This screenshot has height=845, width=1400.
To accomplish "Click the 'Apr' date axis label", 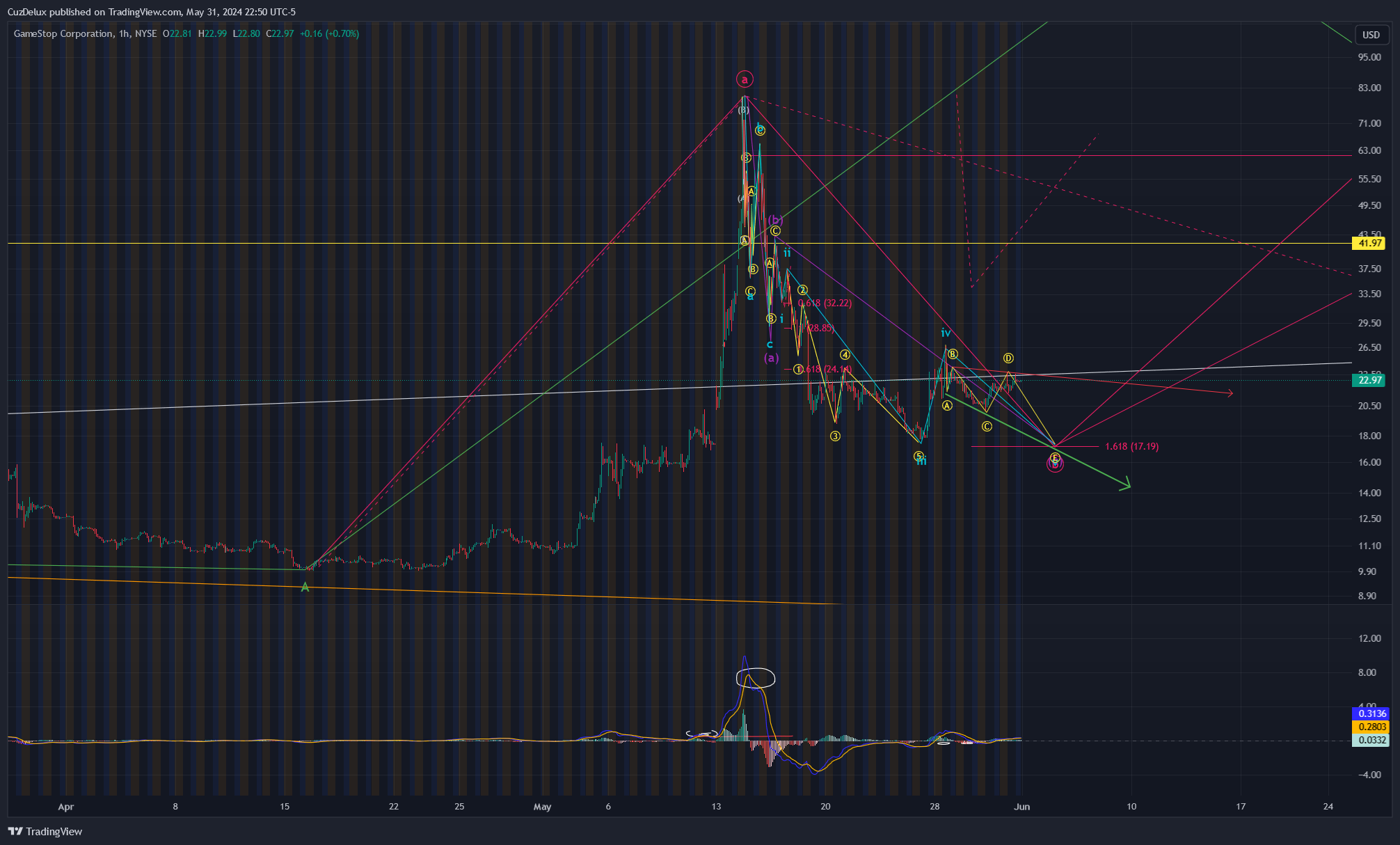I will 65,807.
